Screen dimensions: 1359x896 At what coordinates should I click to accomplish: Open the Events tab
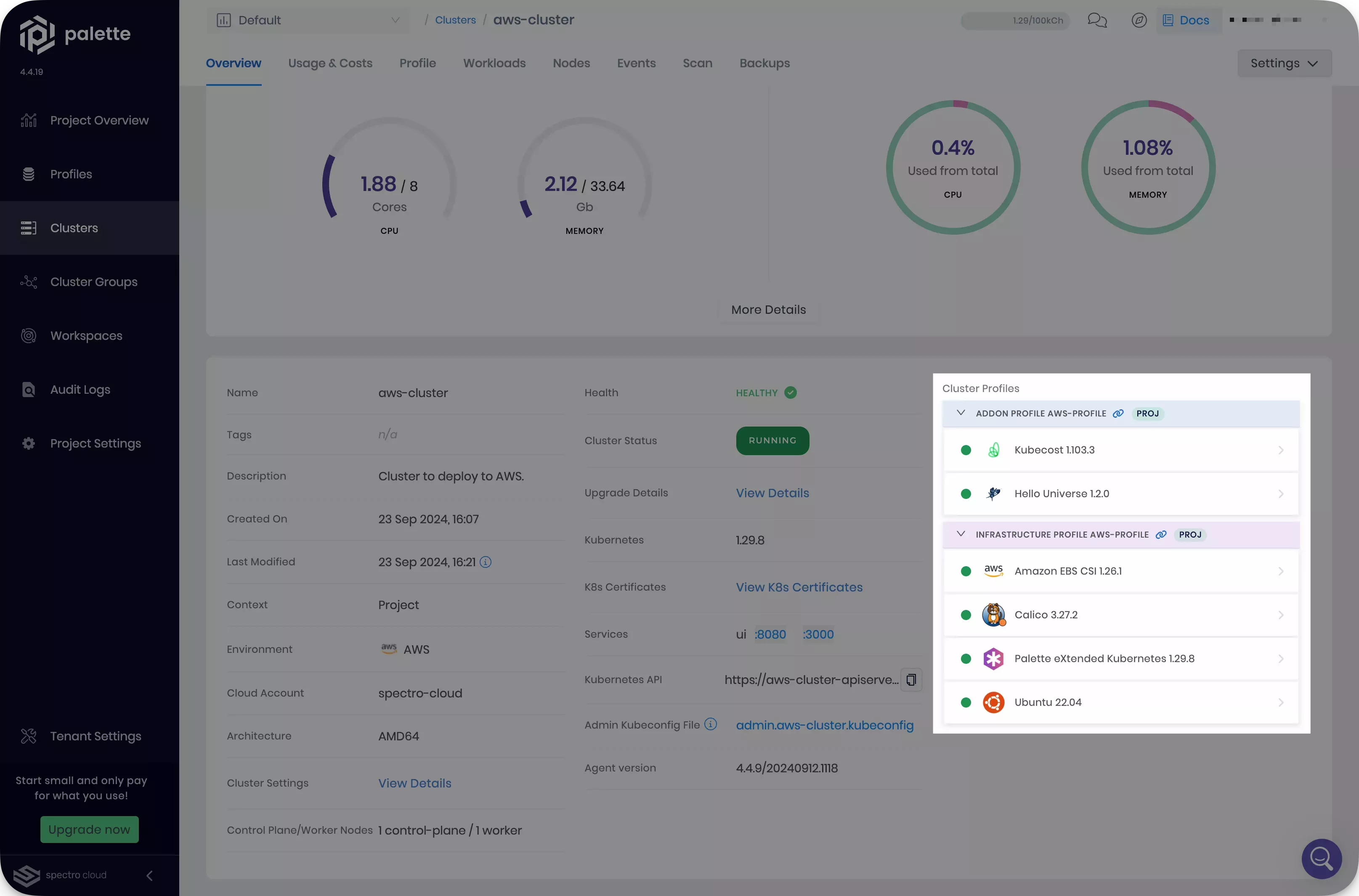(x=636, y=63)
